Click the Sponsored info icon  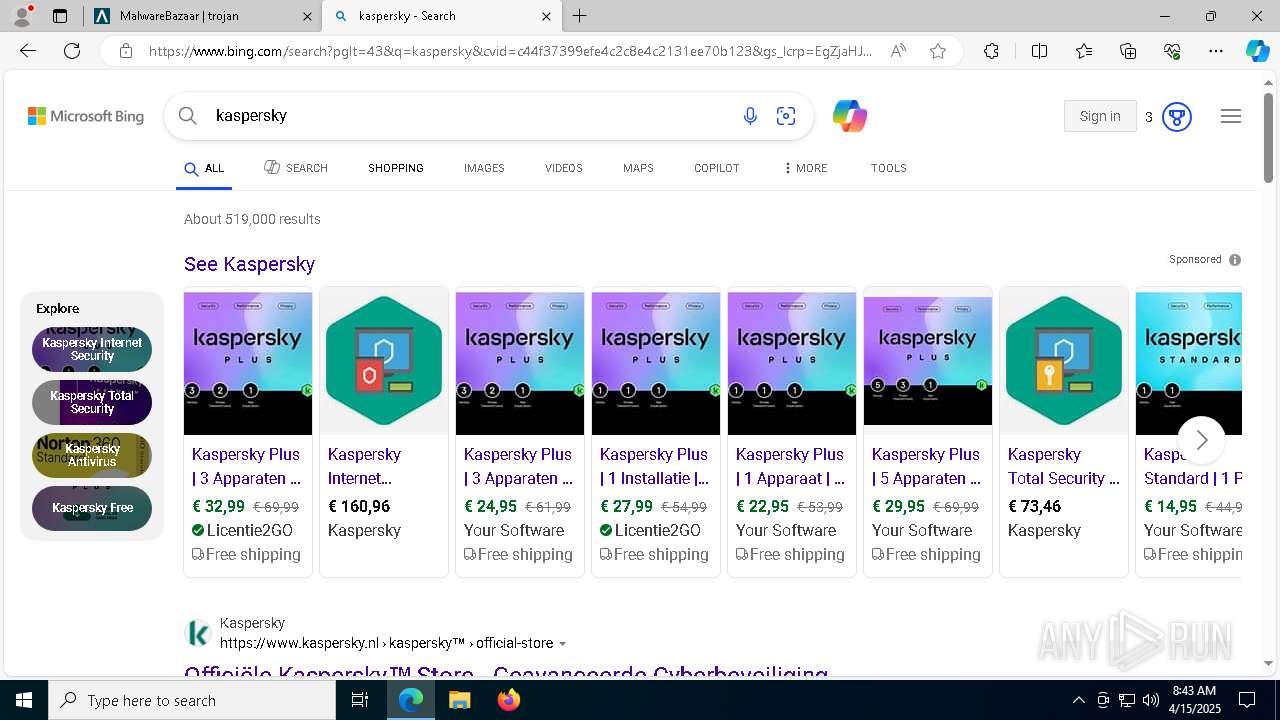1235,260
